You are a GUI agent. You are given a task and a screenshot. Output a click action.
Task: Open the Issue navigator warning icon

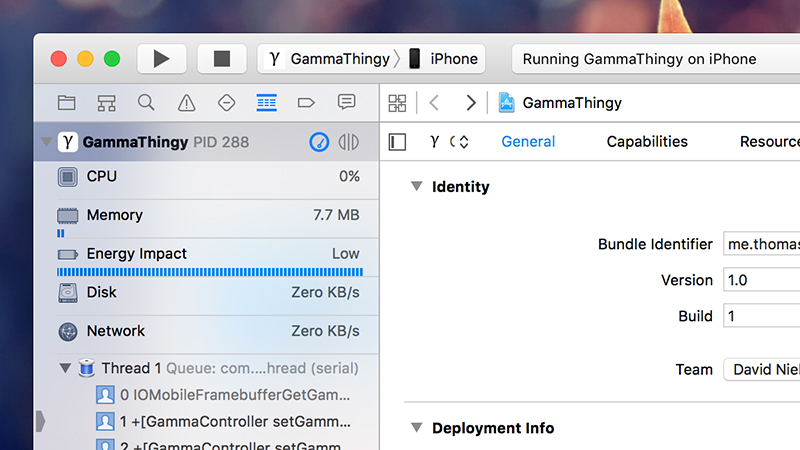[x=186, y=103]
